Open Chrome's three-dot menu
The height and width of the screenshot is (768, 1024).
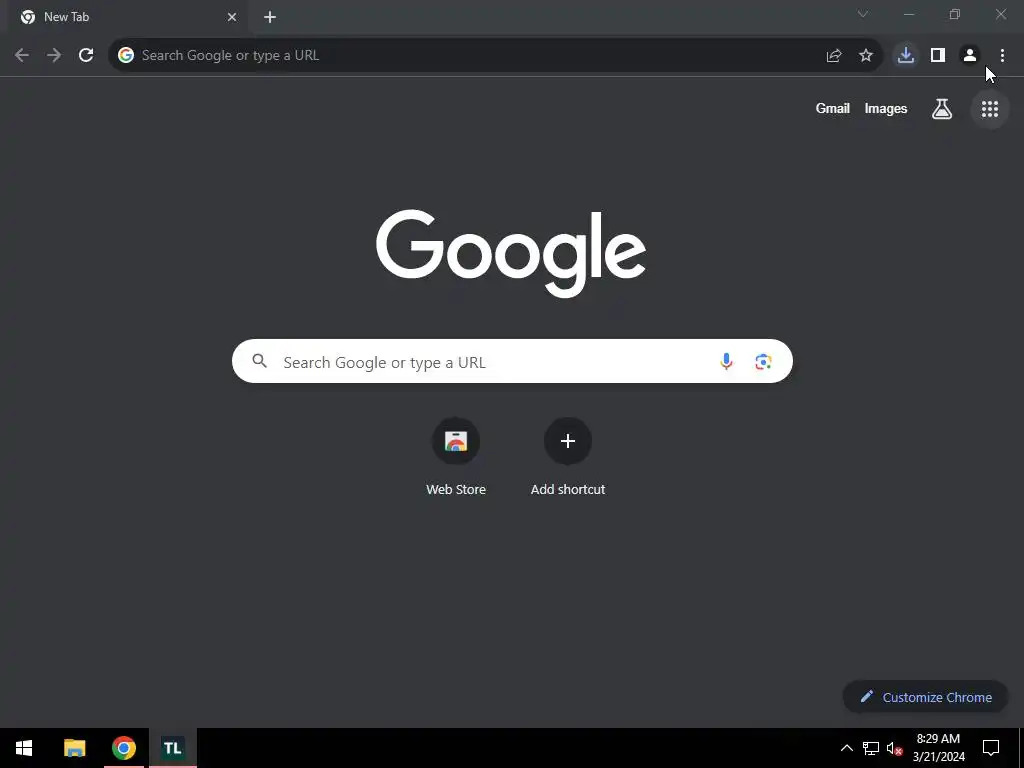click(1002, 56)
